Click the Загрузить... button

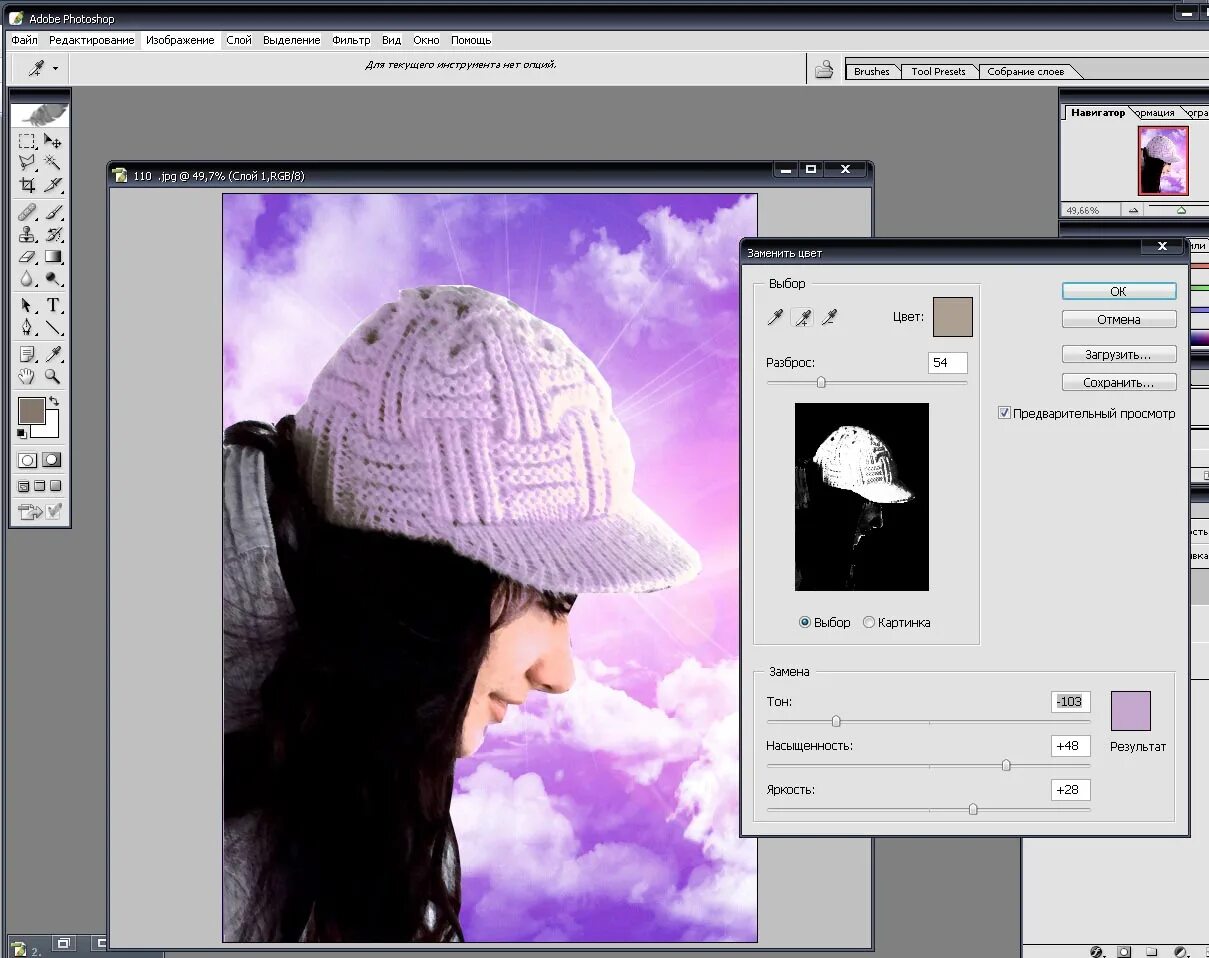point(1118,354)
